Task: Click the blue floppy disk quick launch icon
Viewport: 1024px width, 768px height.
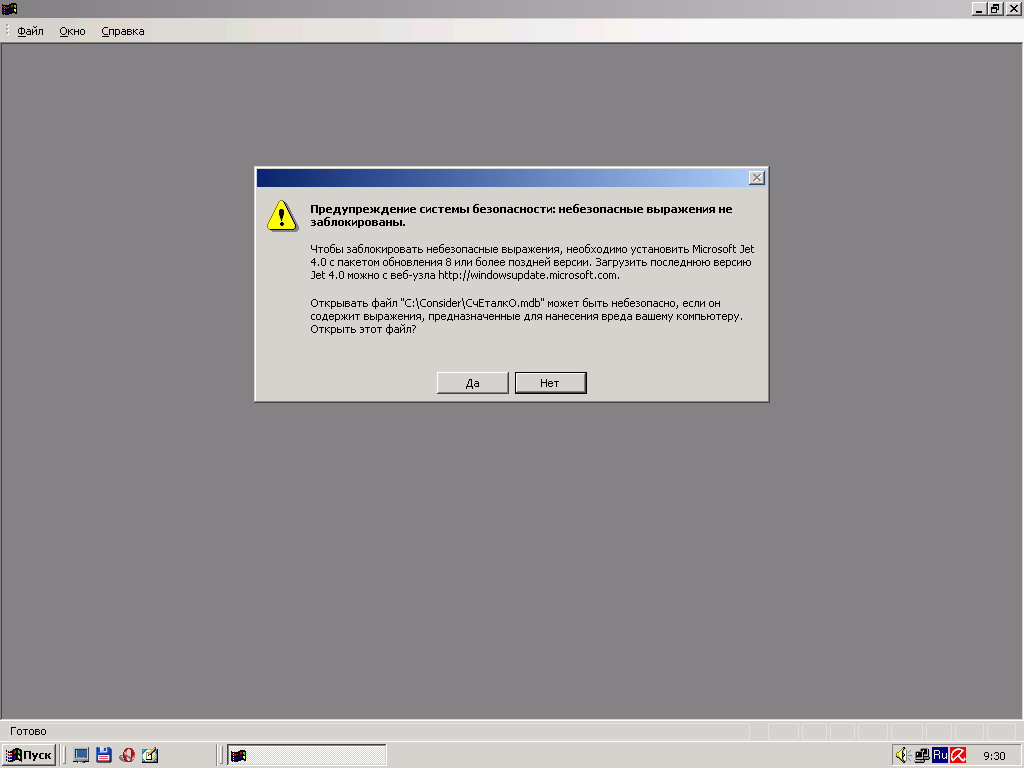Action: click(104, 755)
